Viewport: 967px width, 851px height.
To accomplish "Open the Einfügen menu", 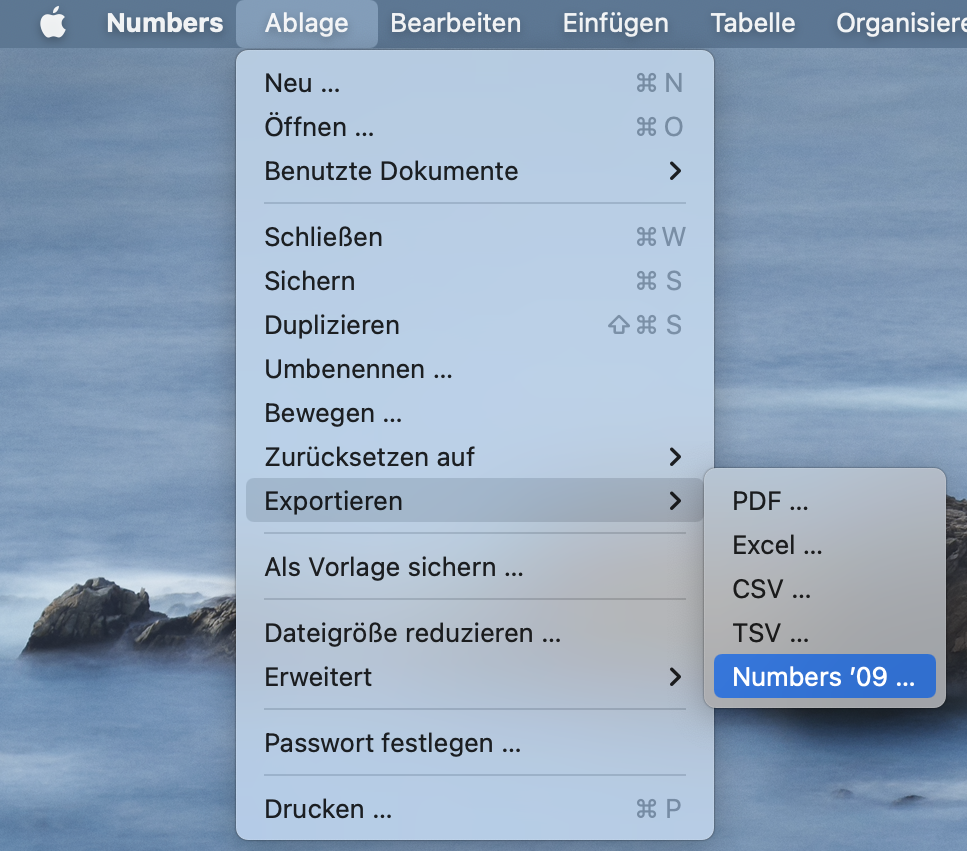I will tap(615, 23).
